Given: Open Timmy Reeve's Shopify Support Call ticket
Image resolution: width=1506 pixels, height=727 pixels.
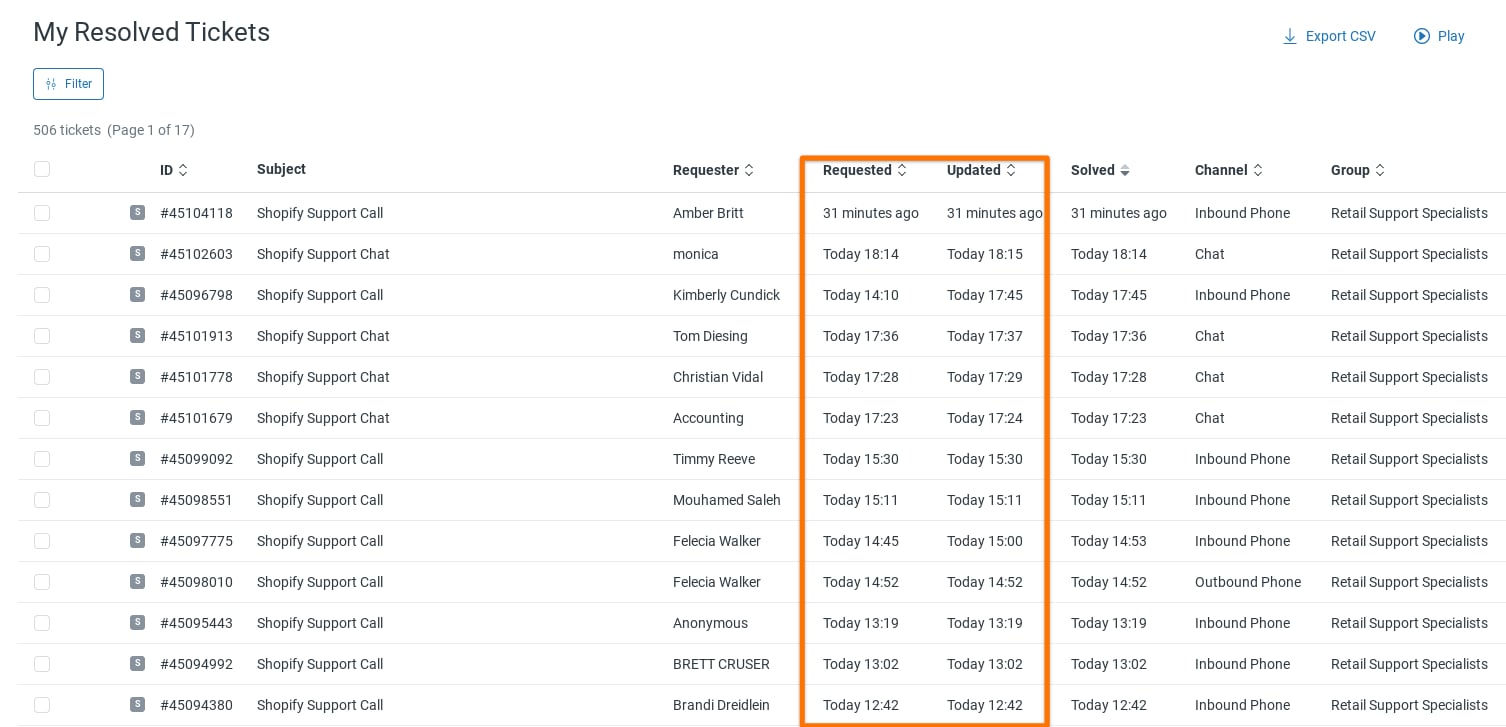Looking at the screenshot, I should click(320, 459).
